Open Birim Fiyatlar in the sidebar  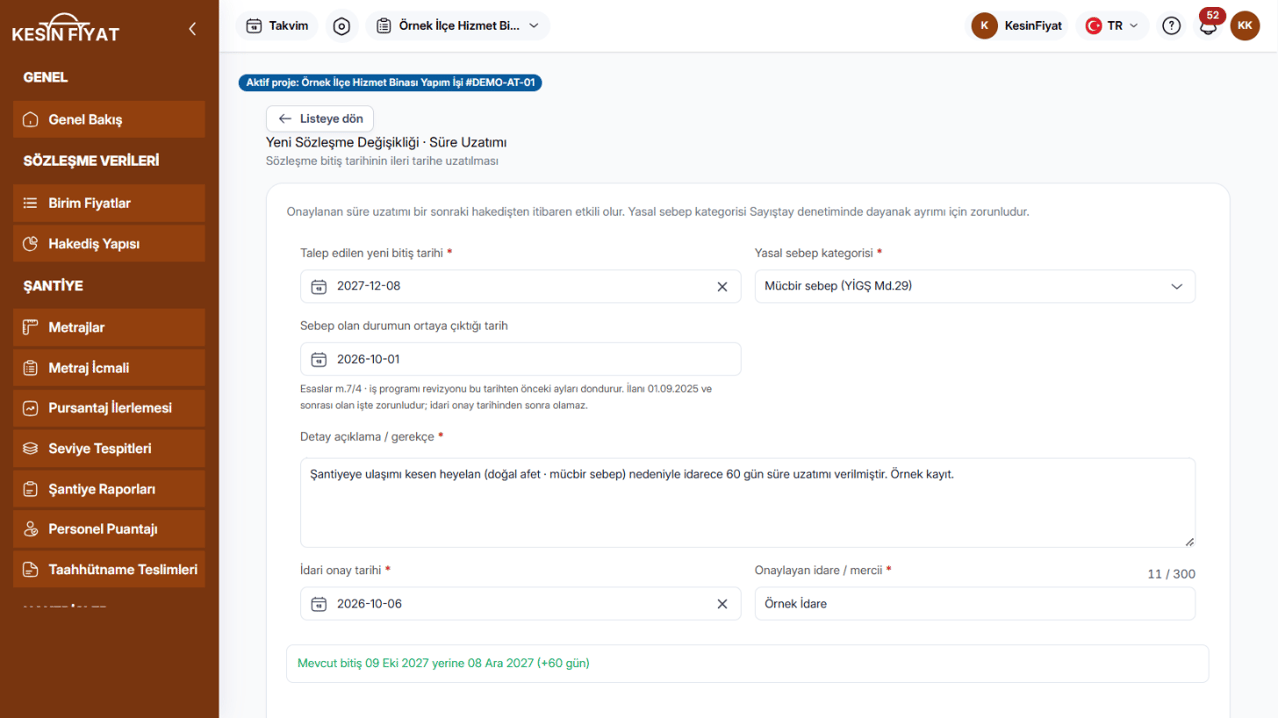click(x=109, y=203)
